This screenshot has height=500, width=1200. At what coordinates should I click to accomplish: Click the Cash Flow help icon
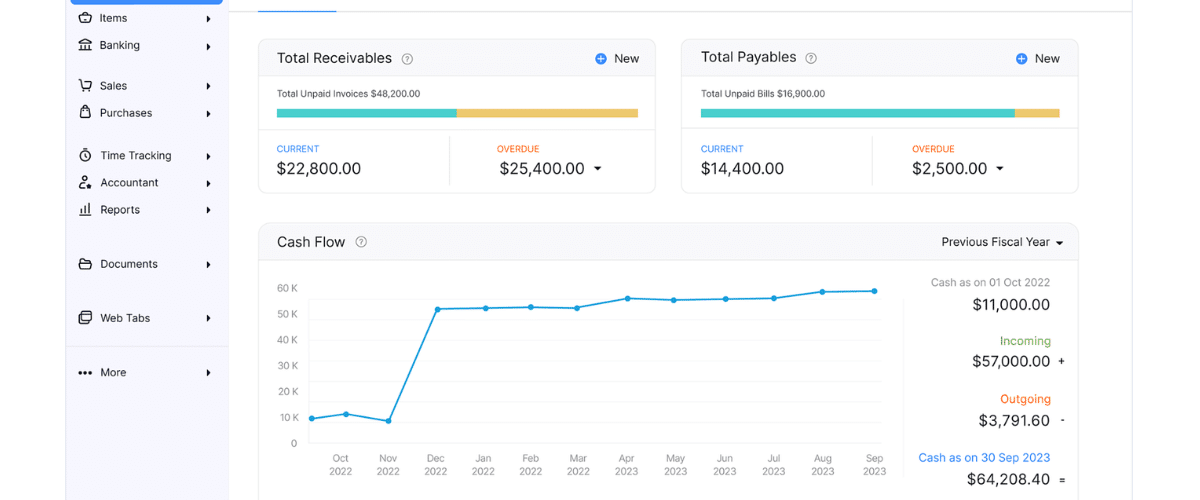point(361,242)
